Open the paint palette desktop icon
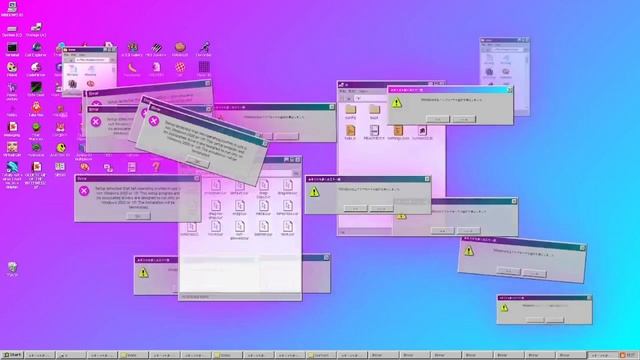 [12, 67]
